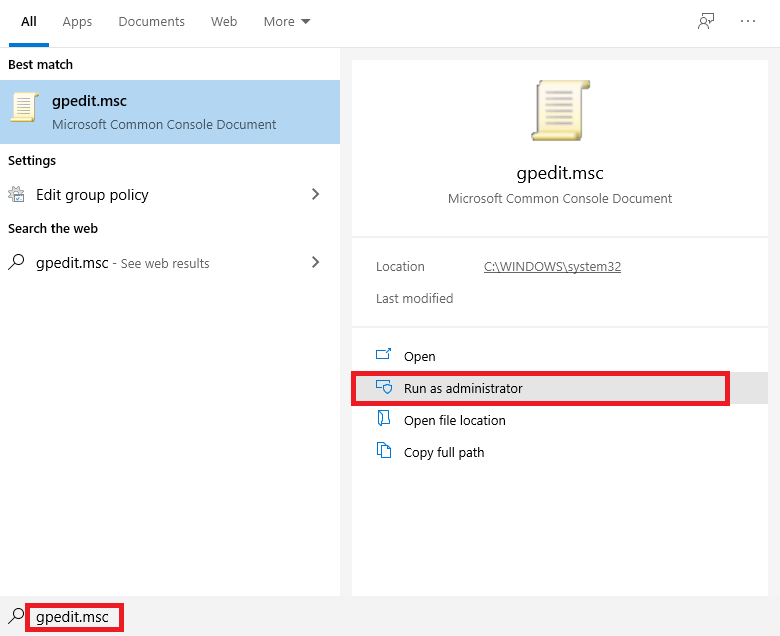
Task: Switch to the Web tab
Action: click(x=224, y=22)
